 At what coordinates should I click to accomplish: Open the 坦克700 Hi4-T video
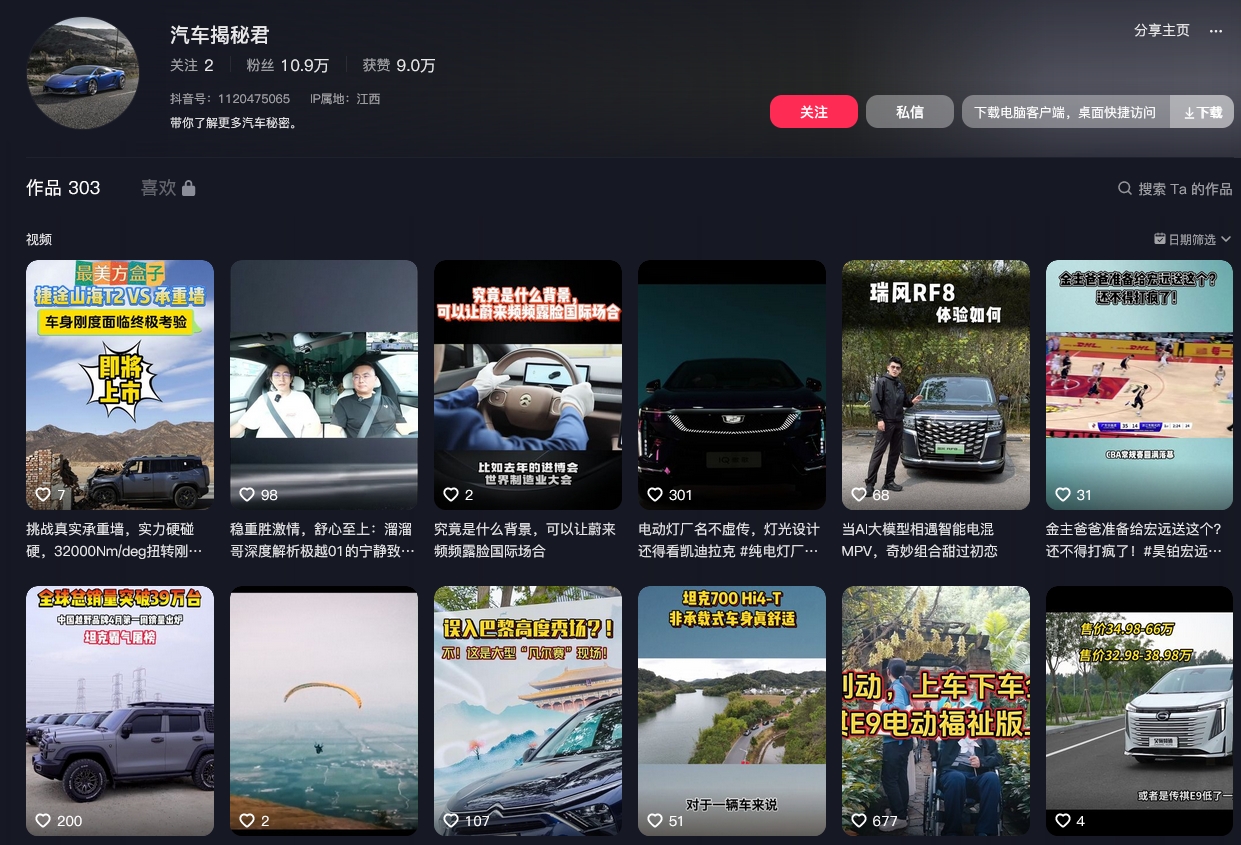732,711
